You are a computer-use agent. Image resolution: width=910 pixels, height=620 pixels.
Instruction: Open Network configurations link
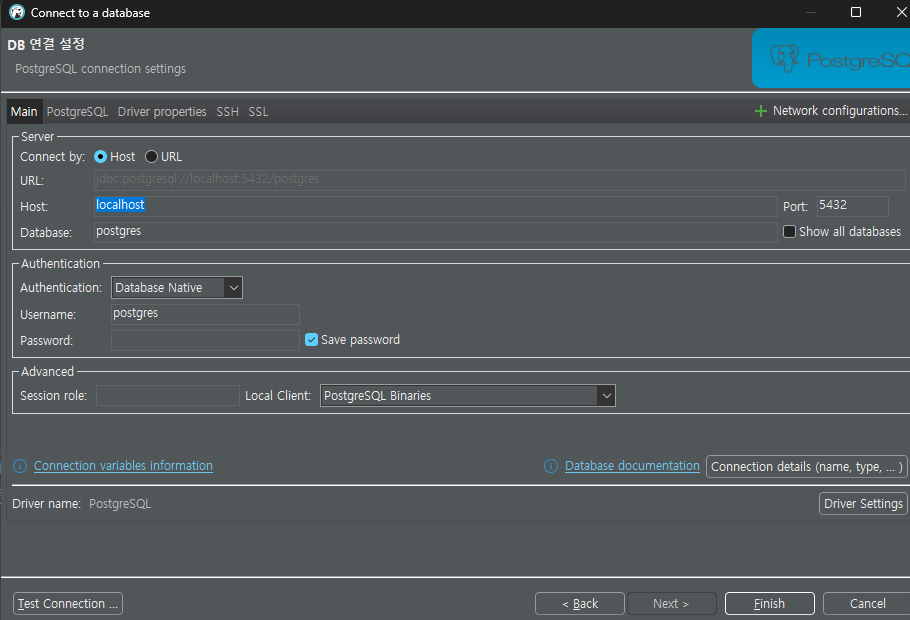point(839,111)
